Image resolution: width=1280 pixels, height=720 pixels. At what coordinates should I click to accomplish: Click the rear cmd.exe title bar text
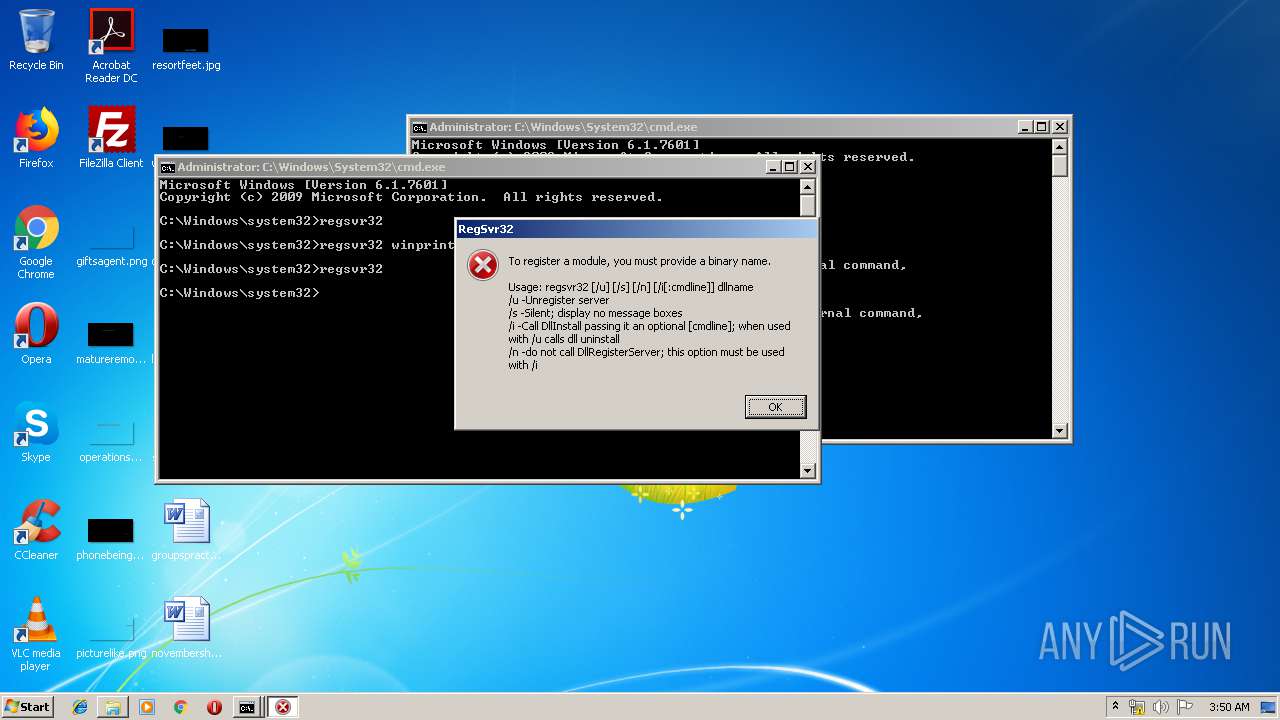(x=563, y=127)
